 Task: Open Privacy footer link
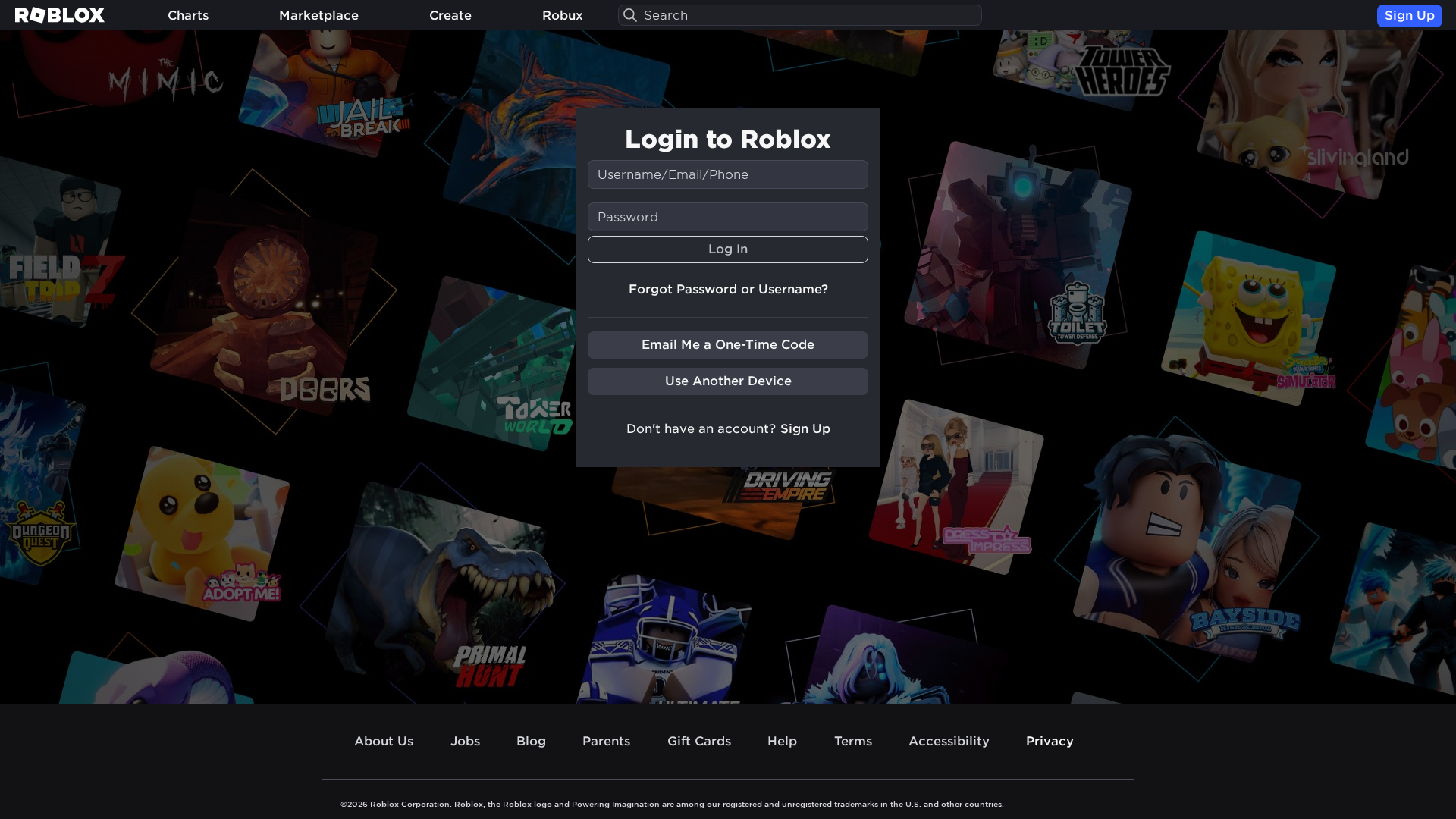(1050, 741)
